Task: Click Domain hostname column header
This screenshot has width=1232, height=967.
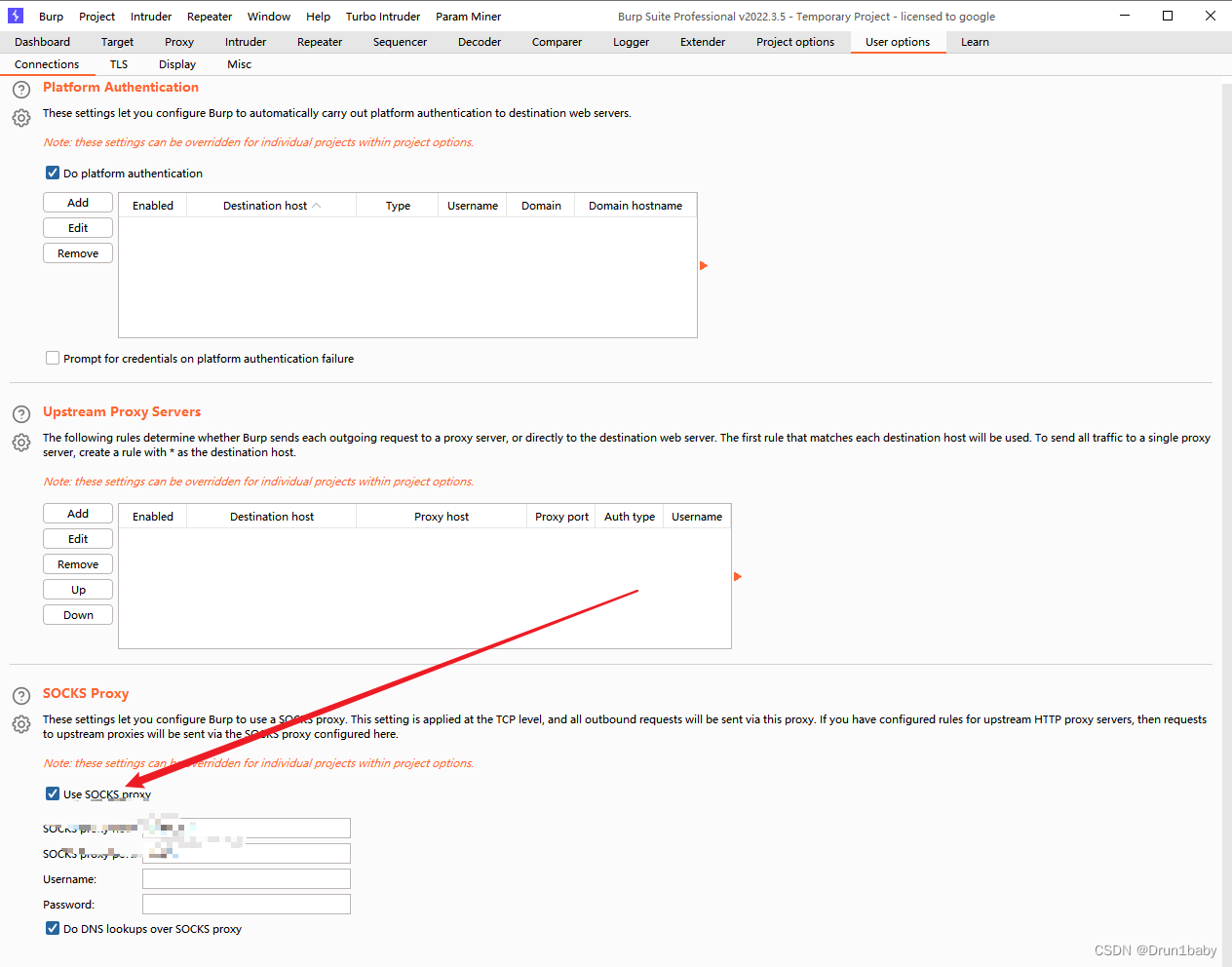Action: click(635, 206)
